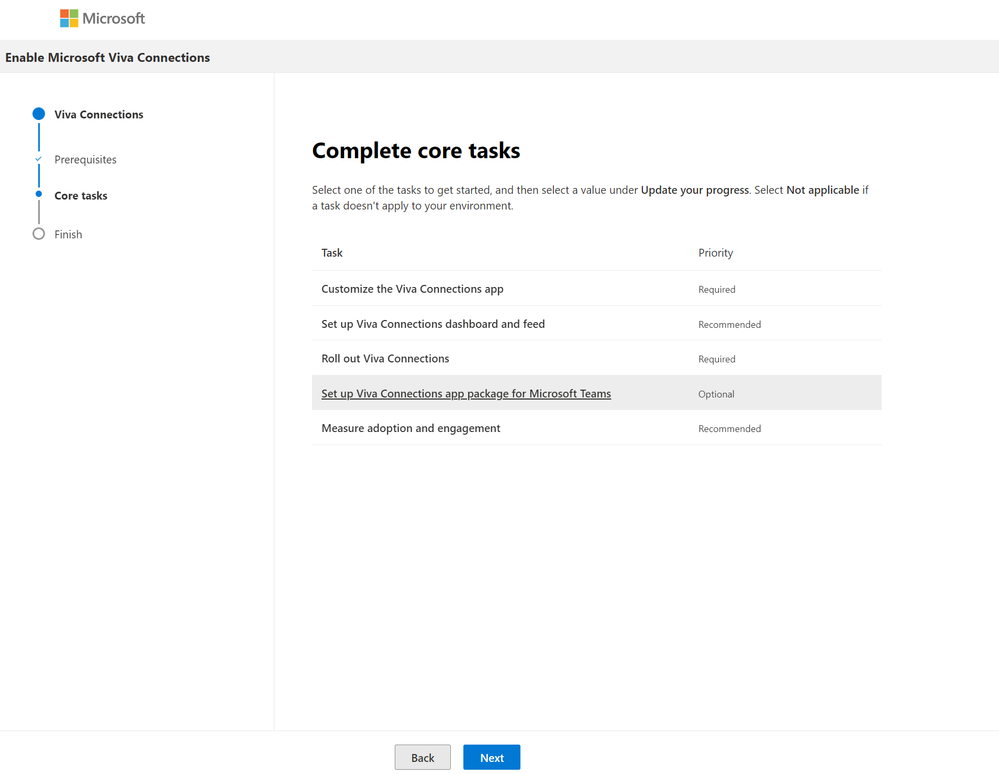Image resolution: width=999 pixels, height=774 pixels.
Task: Click the Core tasks step dot
Action: click(x=39, y=194)
